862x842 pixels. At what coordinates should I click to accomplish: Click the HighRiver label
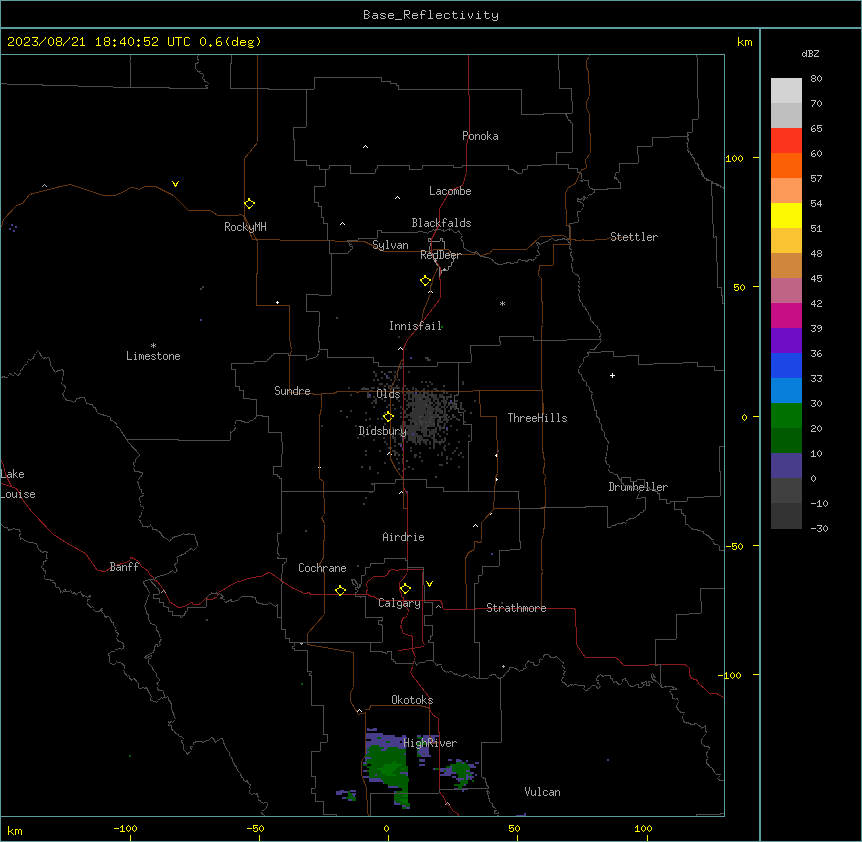pyautogui.click(x=430, y=743)
